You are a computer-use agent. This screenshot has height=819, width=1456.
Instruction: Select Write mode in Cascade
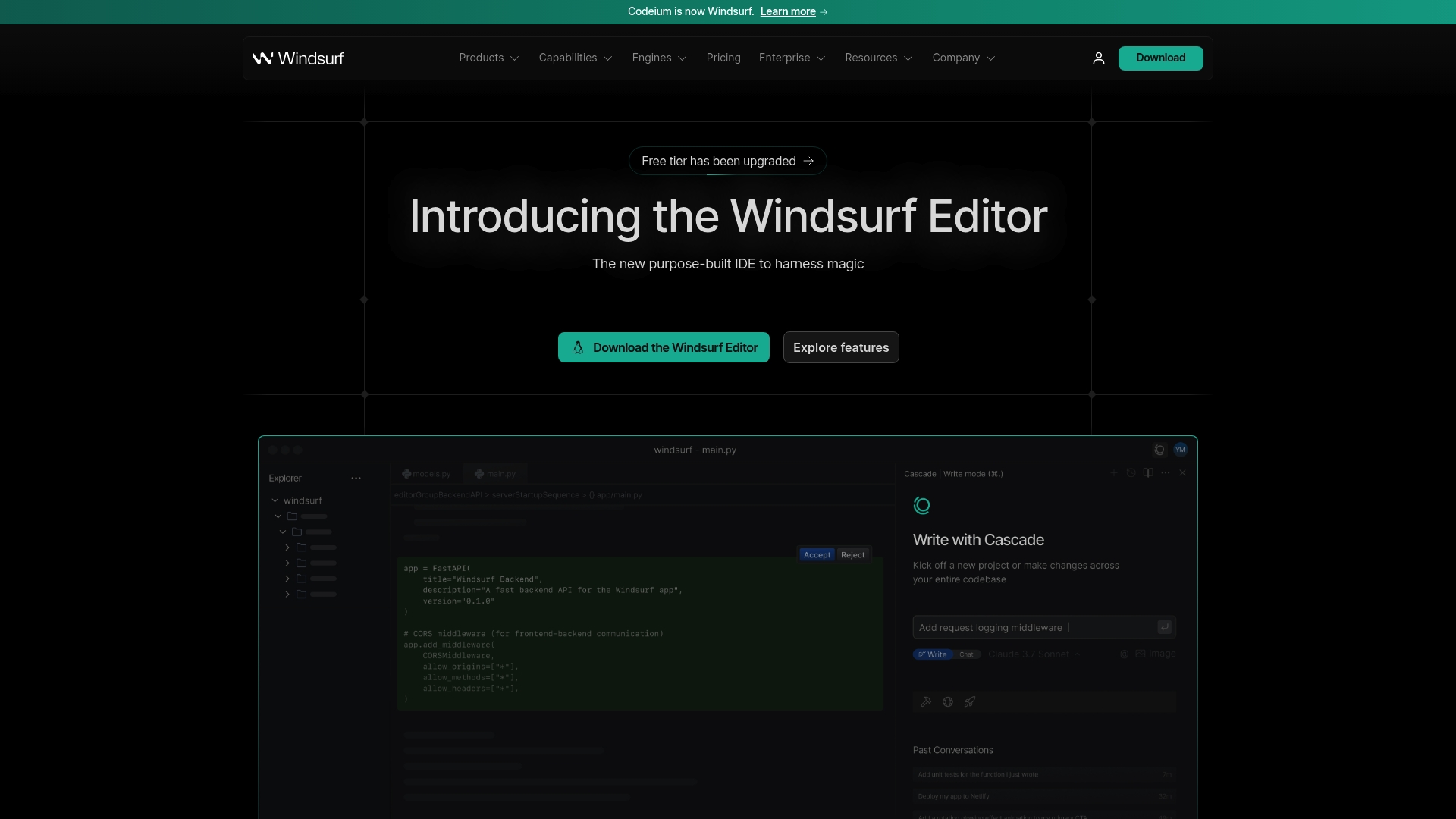tap(933, 654)
